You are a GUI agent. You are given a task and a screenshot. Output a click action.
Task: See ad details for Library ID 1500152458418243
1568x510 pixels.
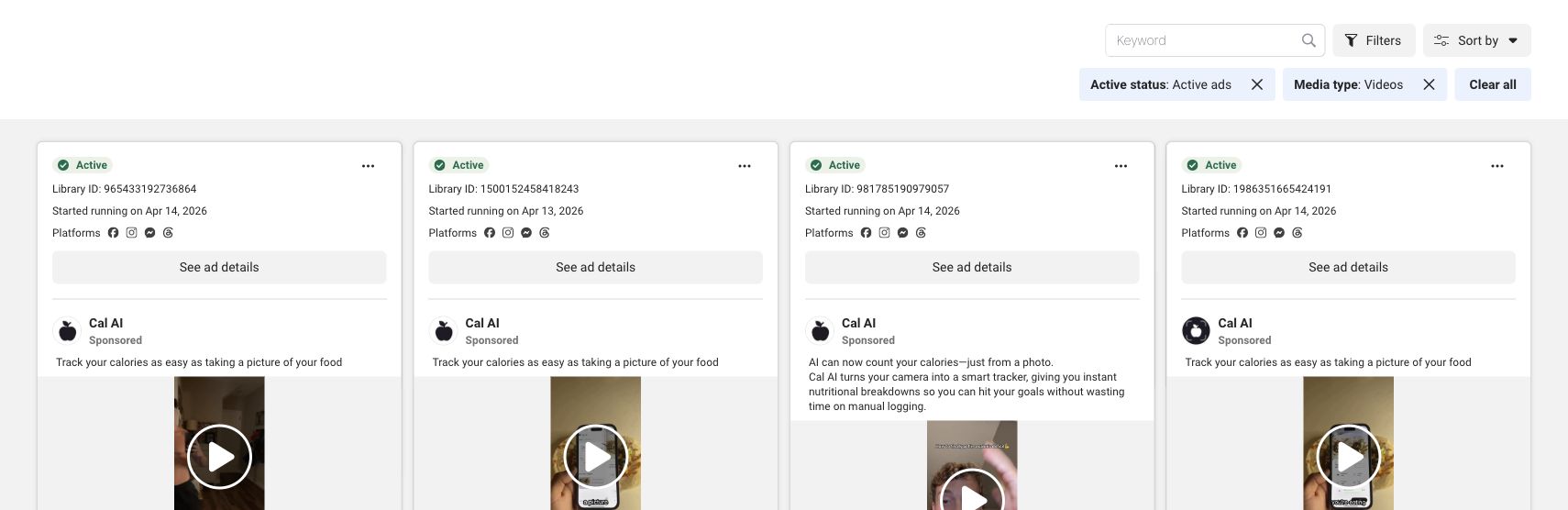595,267
